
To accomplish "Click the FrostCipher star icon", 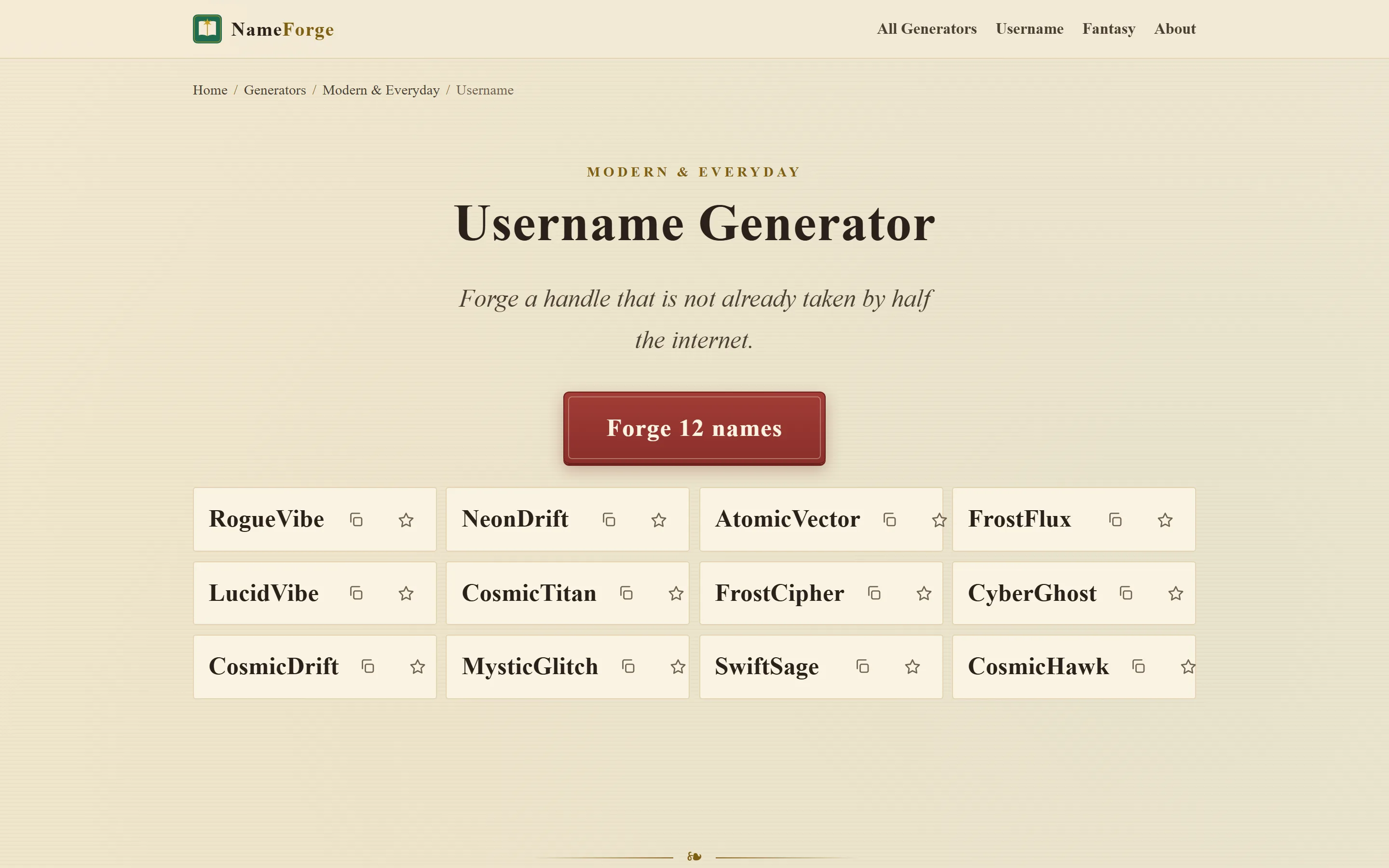I will (924, 593).
